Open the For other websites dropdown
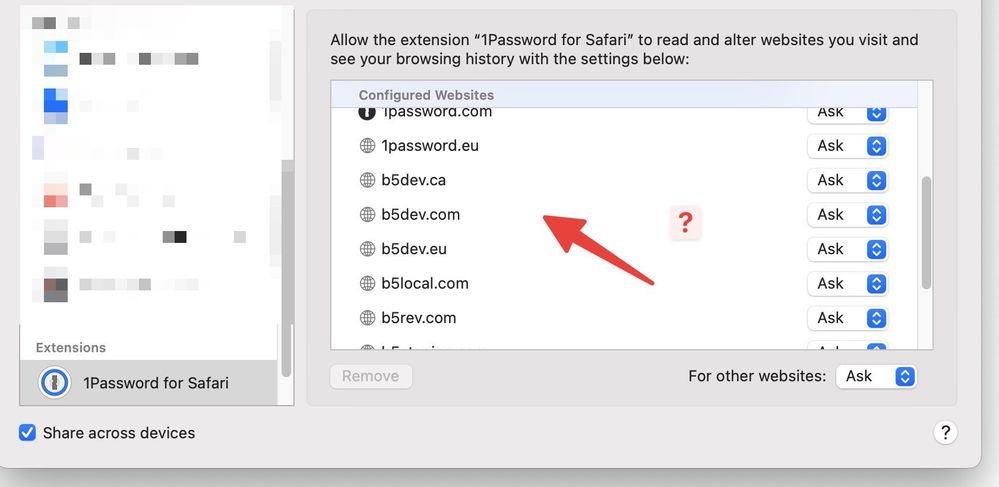This screenshot has width=999, height=487. [x=877, y=377]
